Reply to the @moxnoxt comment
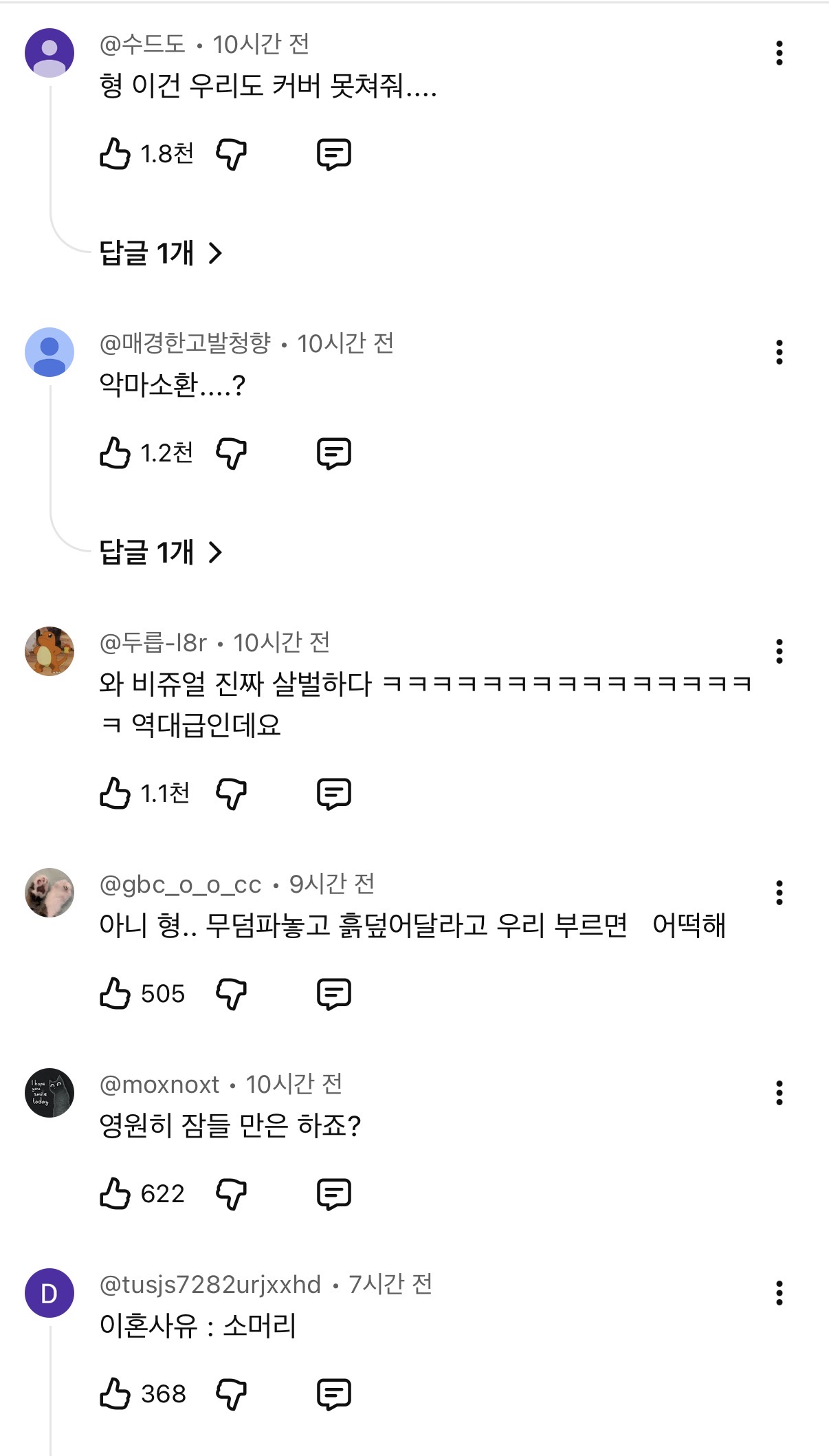This screenshot has width=829, height=1456. (x=333, y=1193)
